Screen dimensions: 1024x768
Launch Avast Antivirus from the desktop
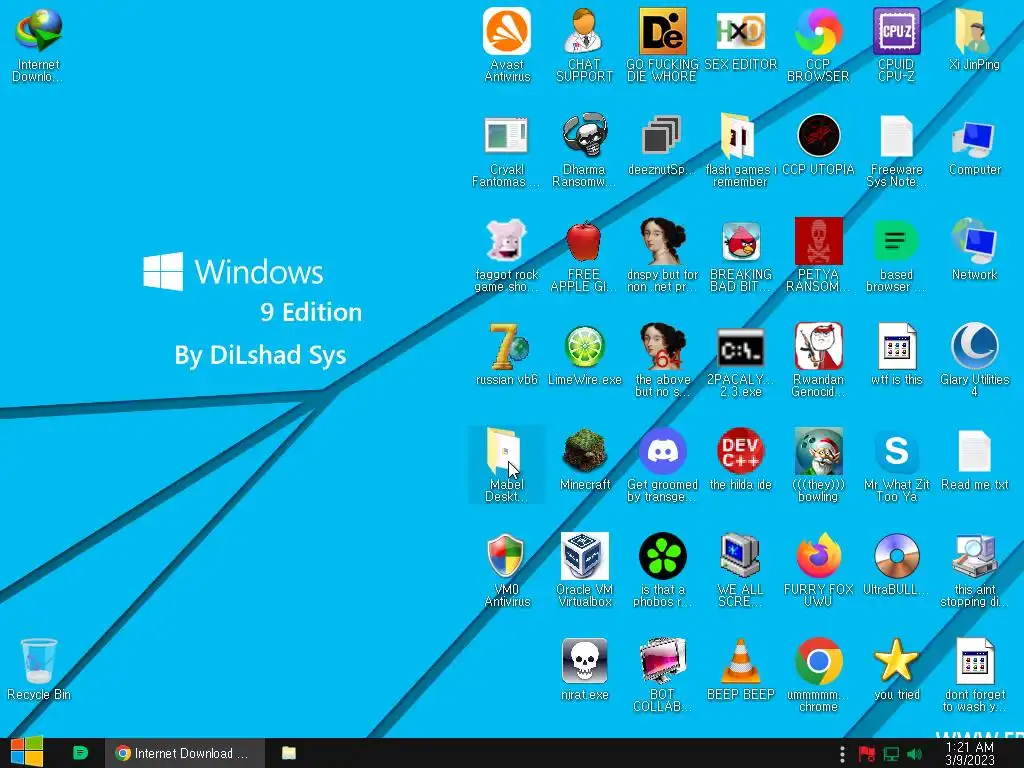(507, 44)
